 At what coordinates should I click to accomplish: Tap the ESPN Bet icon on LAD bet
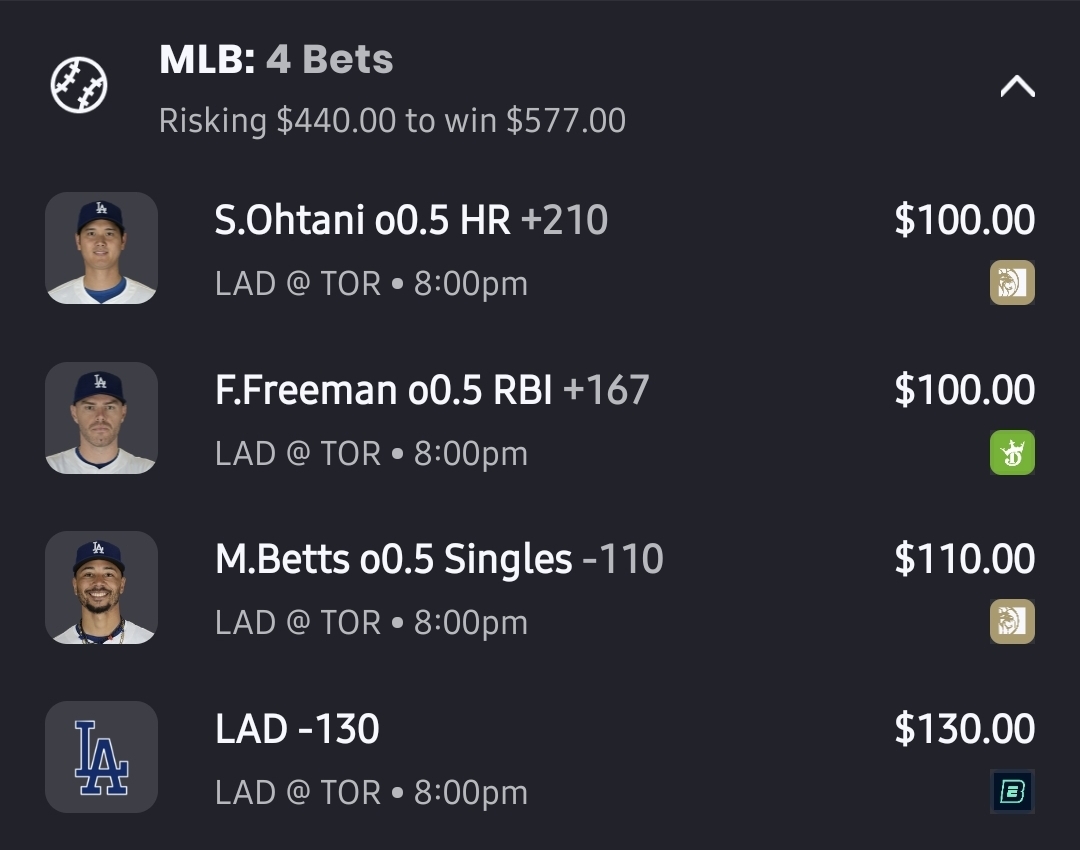(x=1012, y=792)
